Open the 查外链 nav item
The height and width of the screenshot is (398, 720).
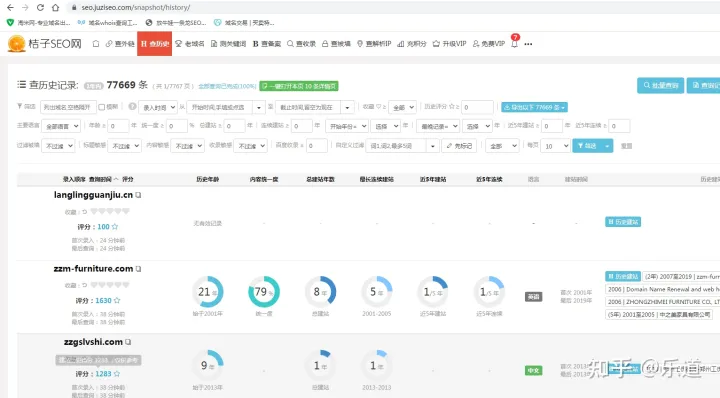[x=120, y=44]
